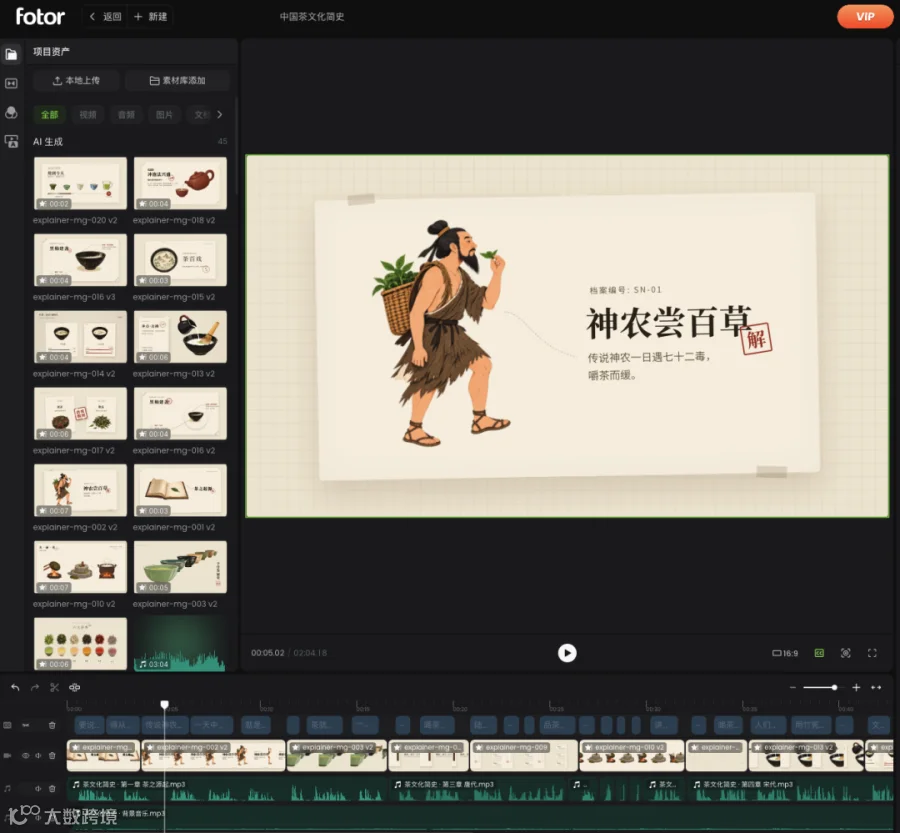Click the fotor logo
The image size is (900, 833).
(x=40, y=16)
